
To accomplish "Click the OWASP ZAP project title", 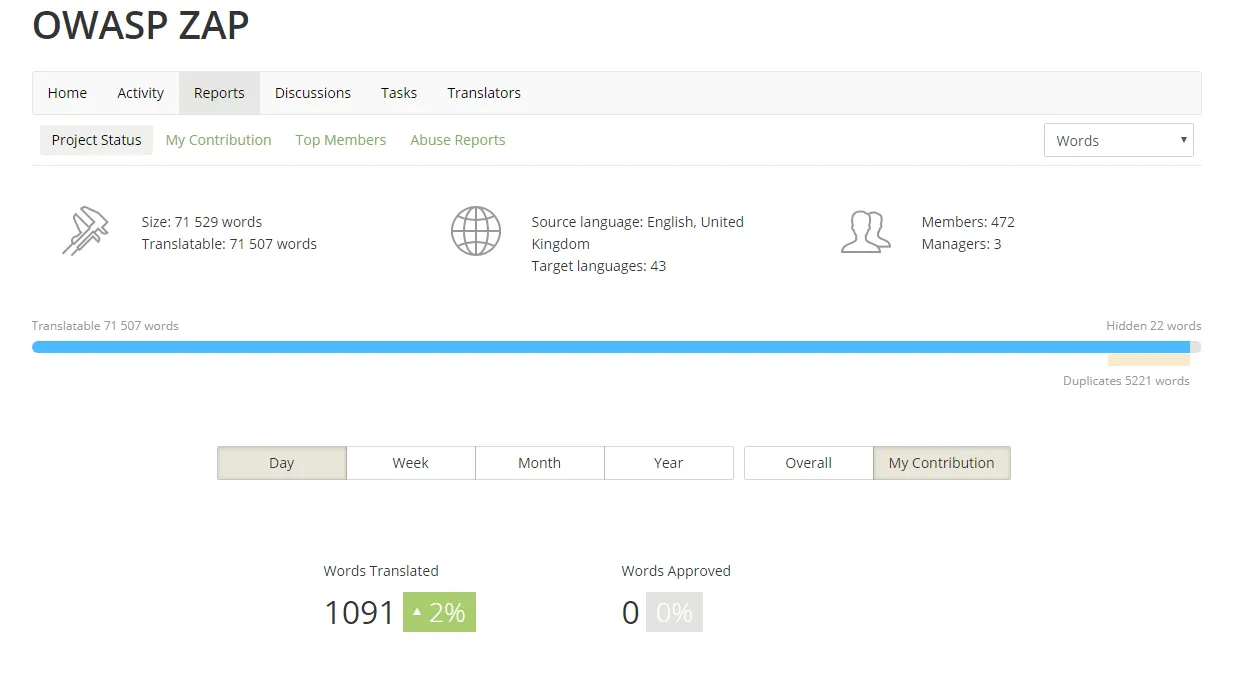I will (x=141, y=25).
